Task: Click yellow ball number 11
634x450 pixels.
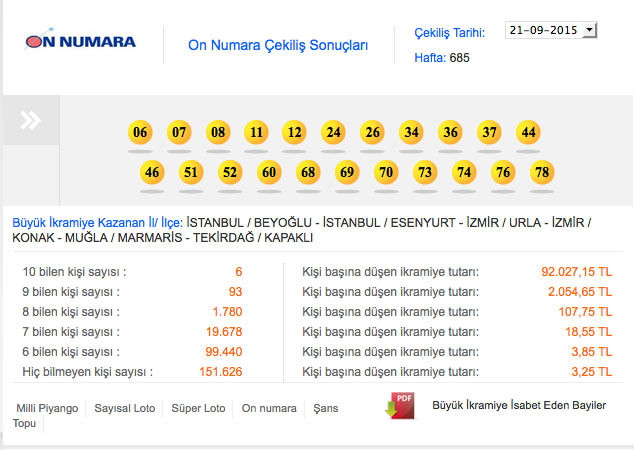Action: 256,132
